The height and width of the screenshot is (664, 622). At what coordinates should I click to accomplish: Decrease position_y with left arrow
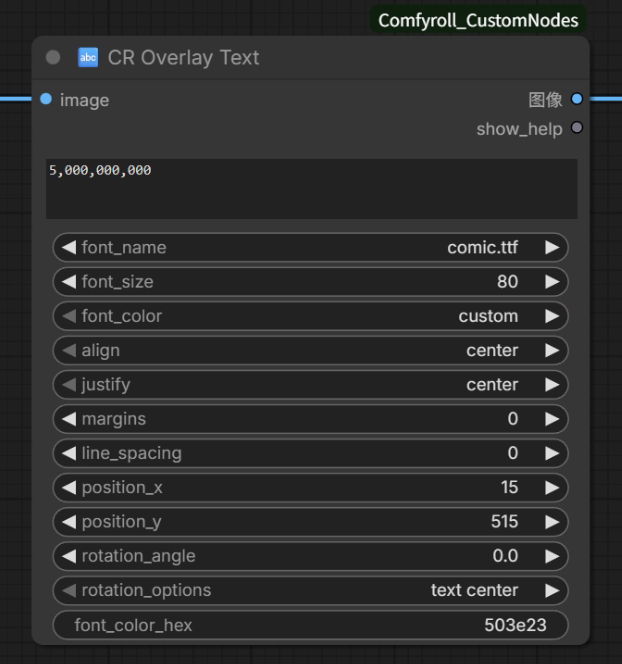69,522
